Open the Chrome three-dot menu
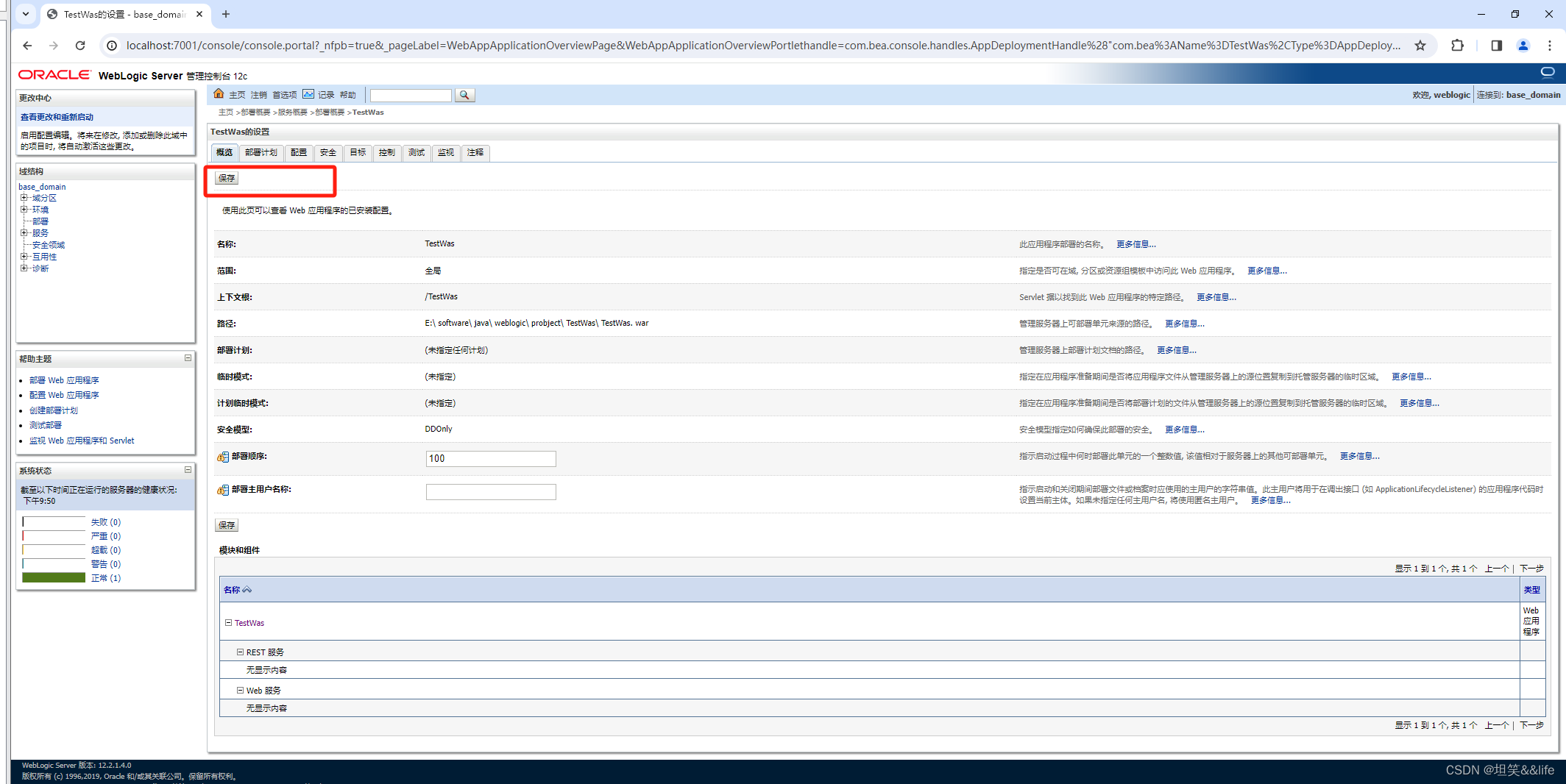This screenshot has width=1566, height=784. click(x=1549, y=46)
